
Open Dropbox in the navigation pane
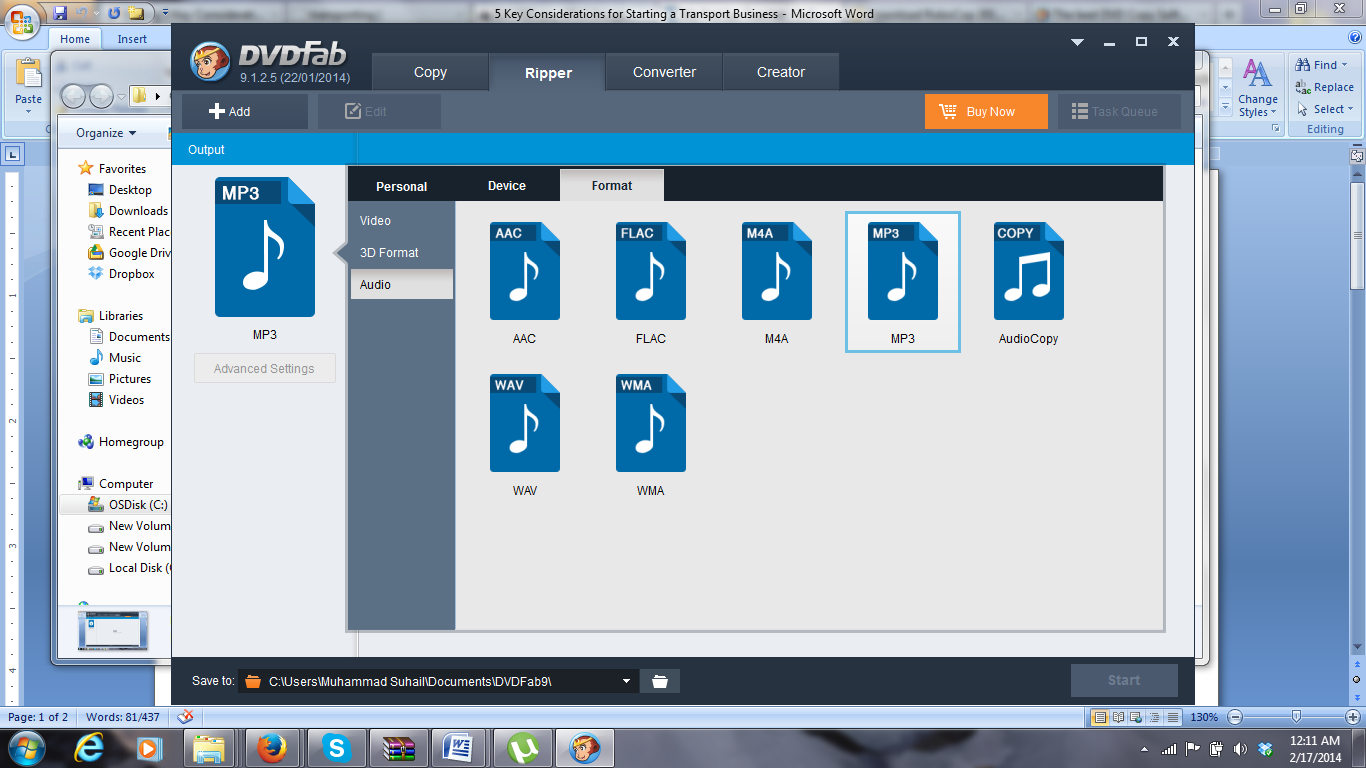coord(121,274)
